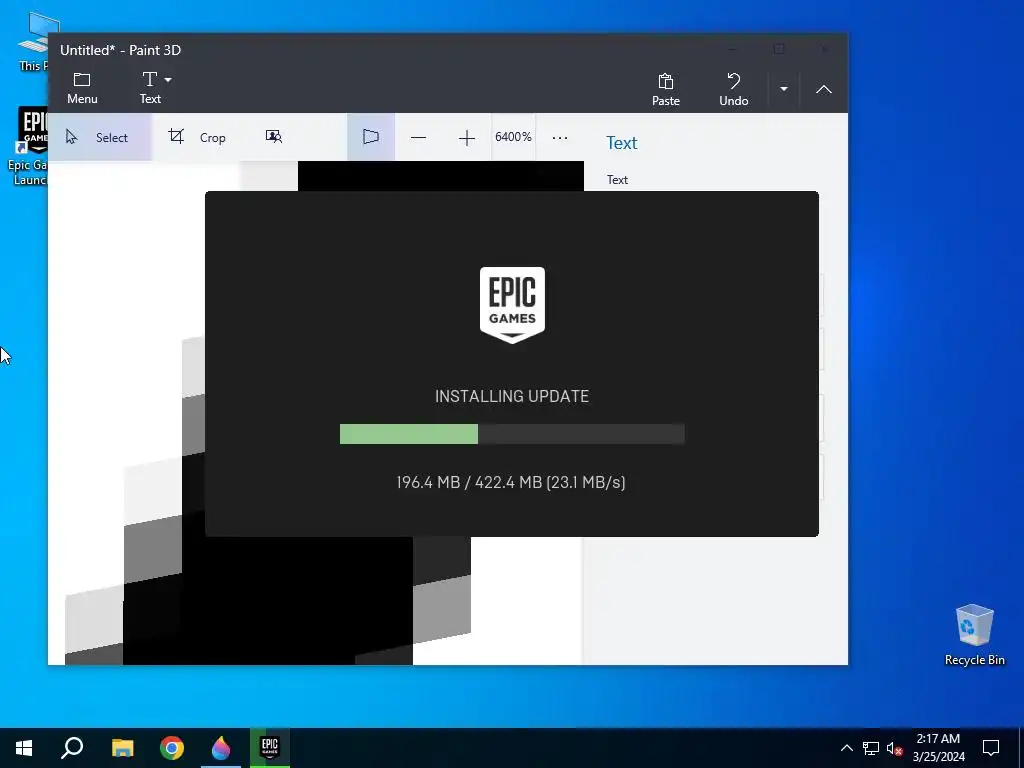Image resolution: width=1024 pixels, height=768 pixels.
Task: Open the clock showing 2:17 AM
Action: click(x=938, y=748)
